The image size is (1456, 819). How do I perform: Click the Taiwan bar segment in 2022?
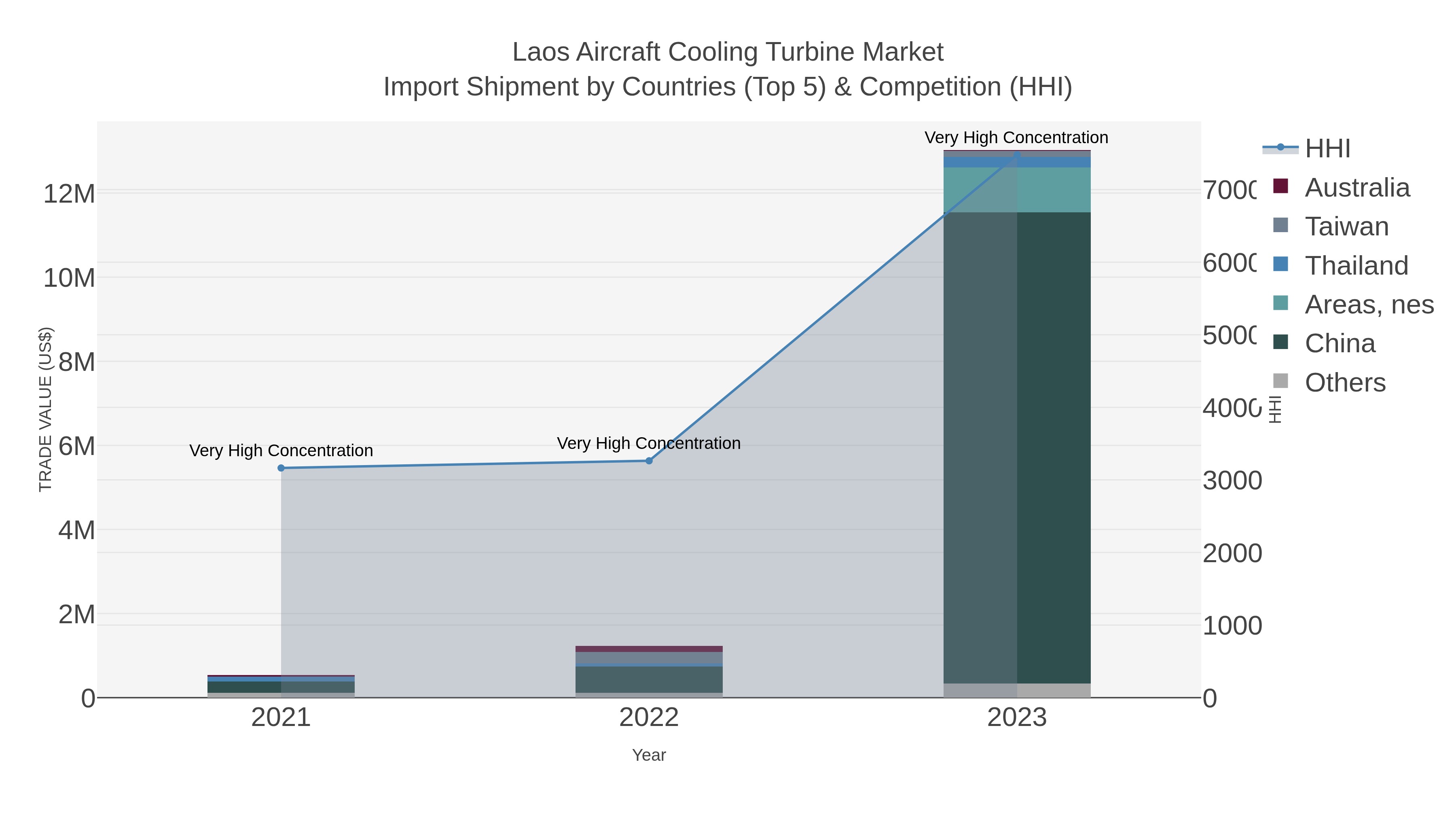point(649,658)
